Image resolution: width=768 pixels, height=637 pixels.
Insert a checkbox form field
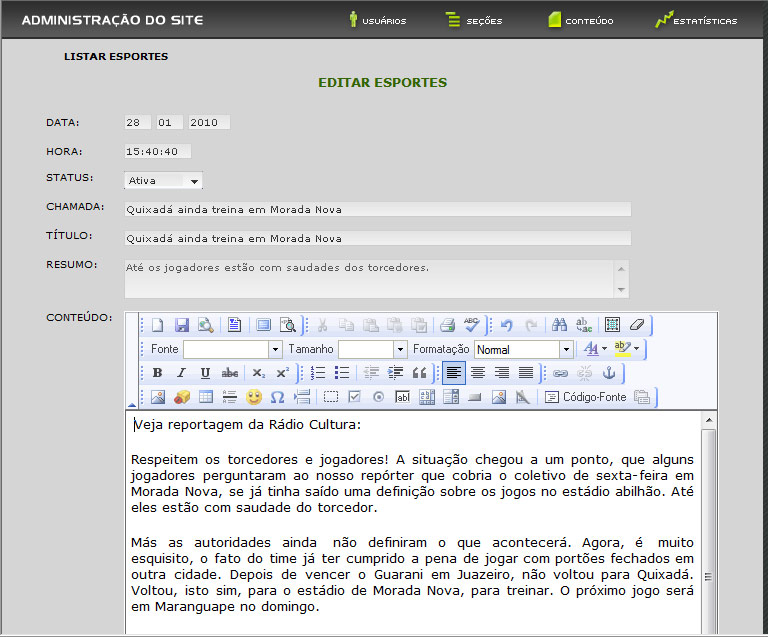click(354, 397)
